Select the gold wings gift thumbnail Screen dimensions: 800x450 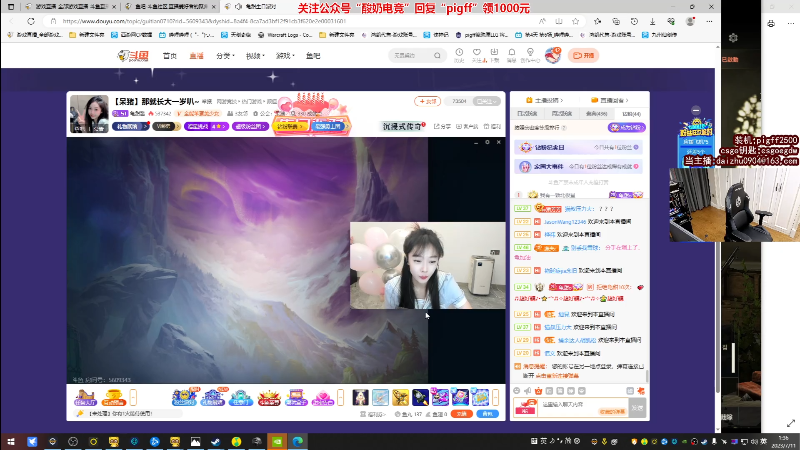click(x=401, y=397)
